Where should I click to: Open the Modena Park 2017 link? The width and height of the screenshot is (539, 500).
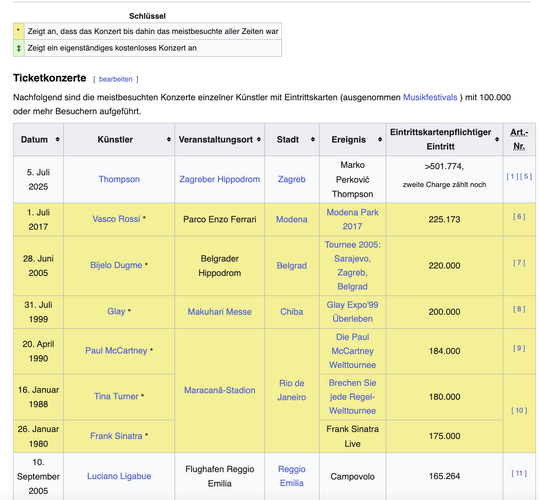[x=352, y=219]
